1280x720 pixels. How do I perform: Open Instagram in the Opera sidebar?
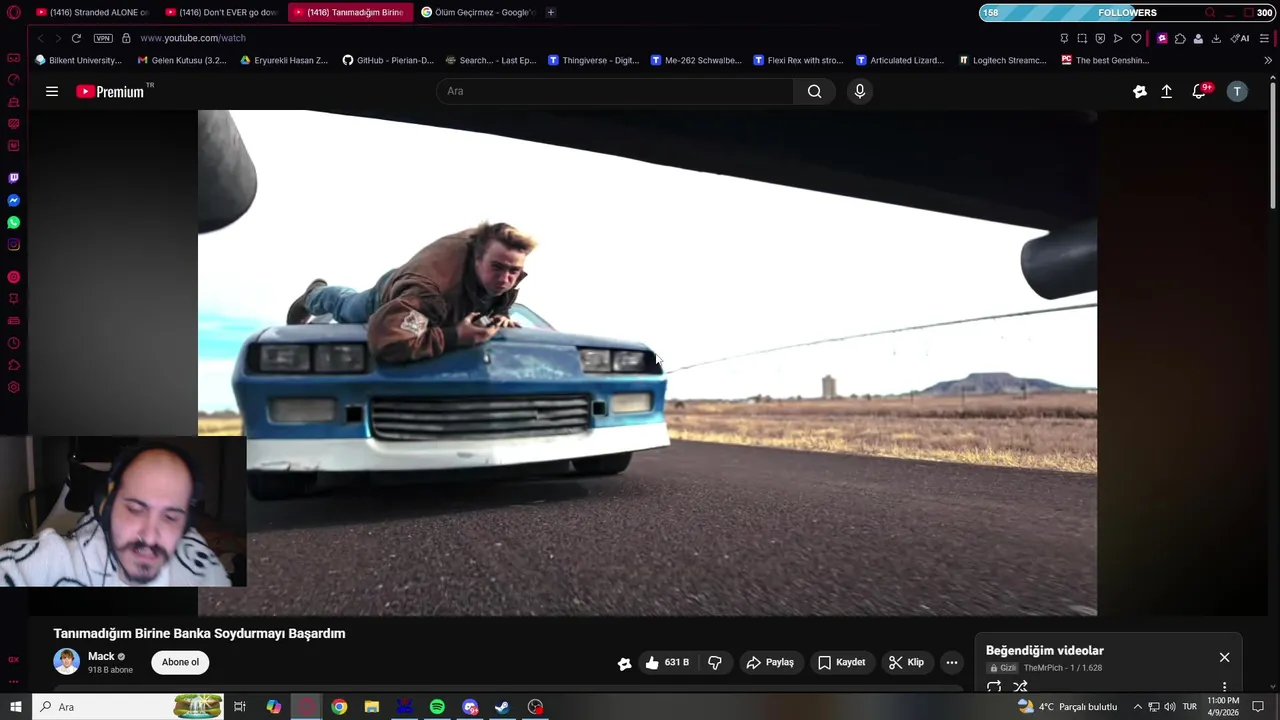(x=13, y=244)
